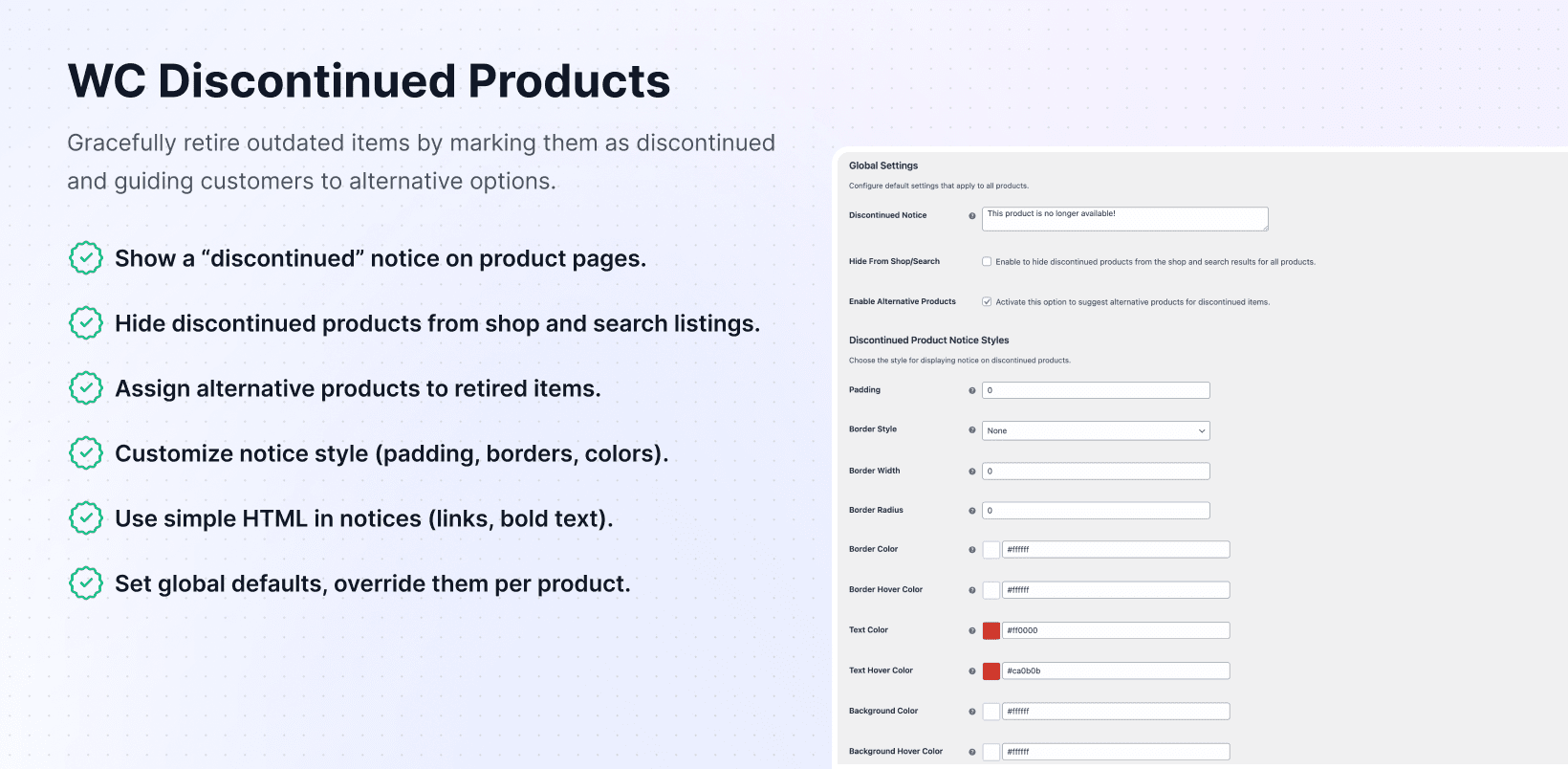Click help icon next to Discontinued Notice
Image resolution: width=1568 pixels, height=769 pixels.
(x=972, y=216)
